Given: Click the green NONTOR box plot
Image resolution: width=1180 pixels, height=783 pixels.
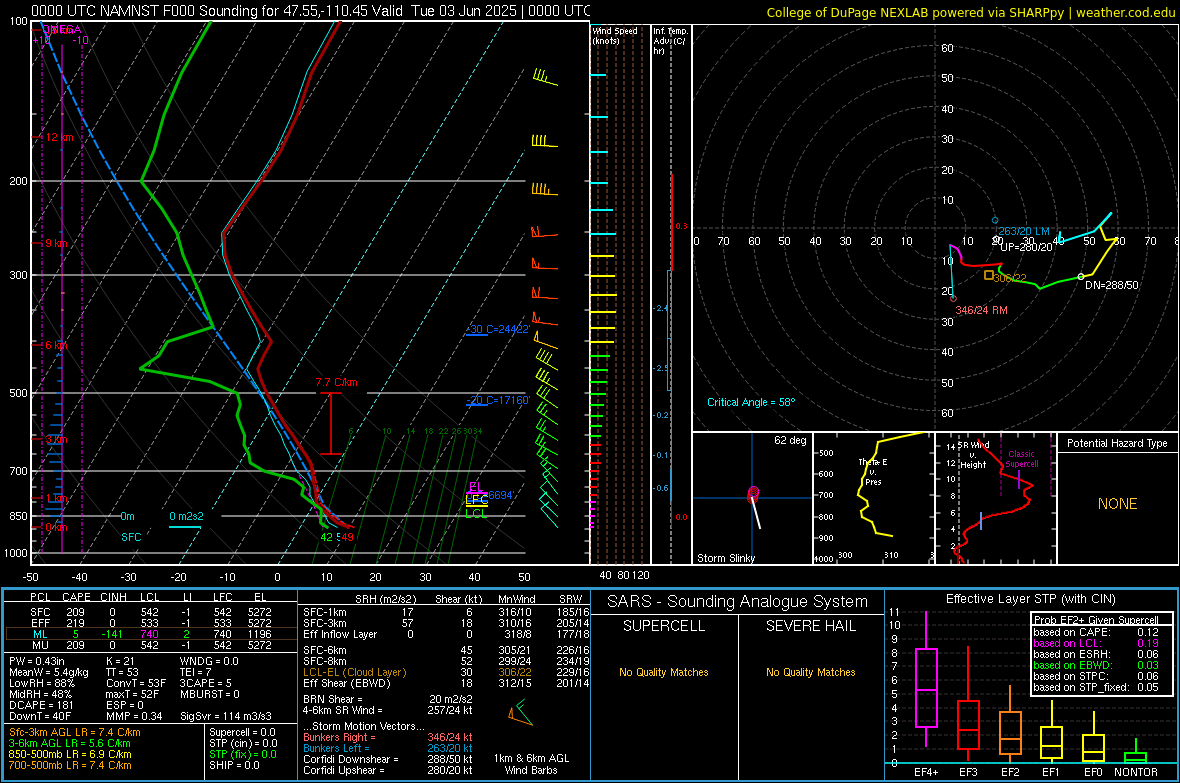Looking at the screenshot, I should (1135, 757).
